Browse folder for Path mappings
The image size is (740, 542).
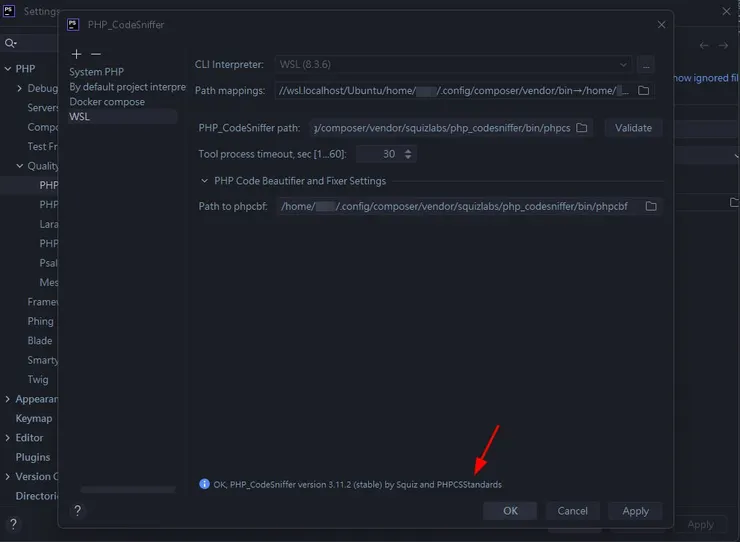click(644, 91)
